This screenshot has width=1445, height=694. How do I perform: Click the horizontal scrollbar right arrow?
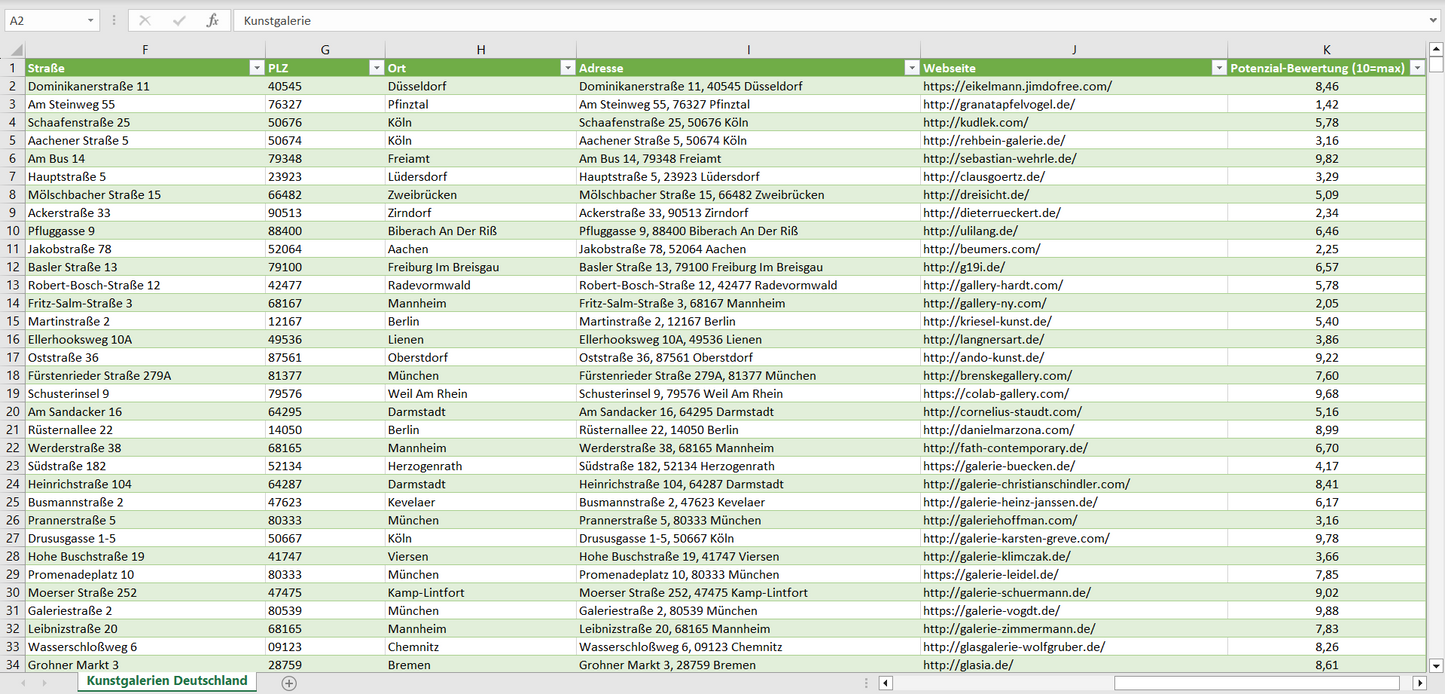tap(1419, 683)
